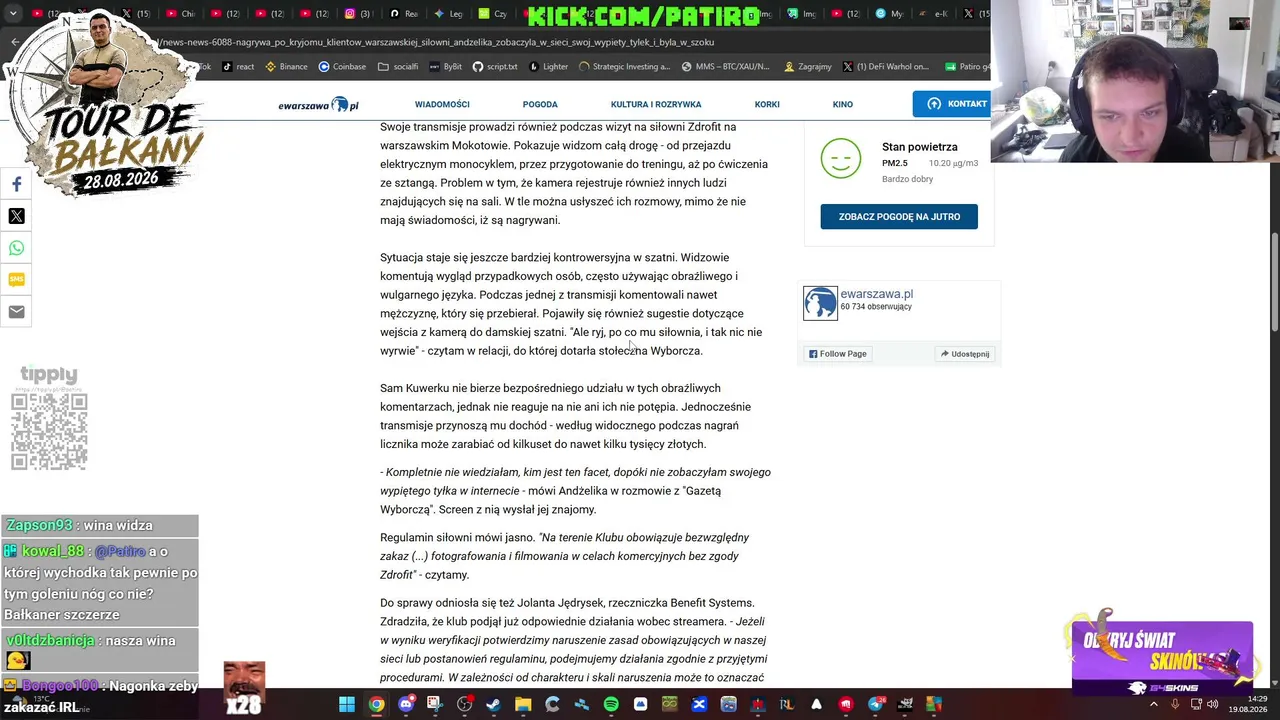The image size is (1280, 720).
Task: Switch to the 'Rea' browser tab
Action: (404, 14)
